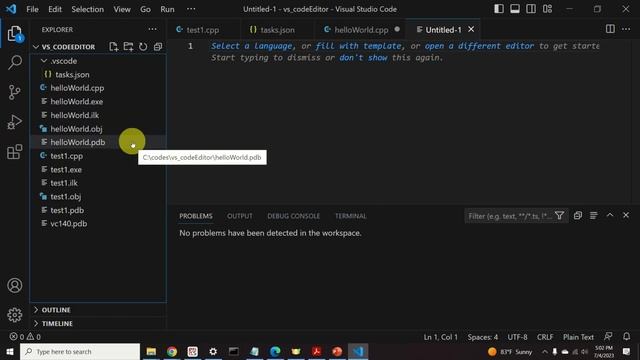
Task: Click 'UTF-8' encoding in status bar
Action: [517, 337]
